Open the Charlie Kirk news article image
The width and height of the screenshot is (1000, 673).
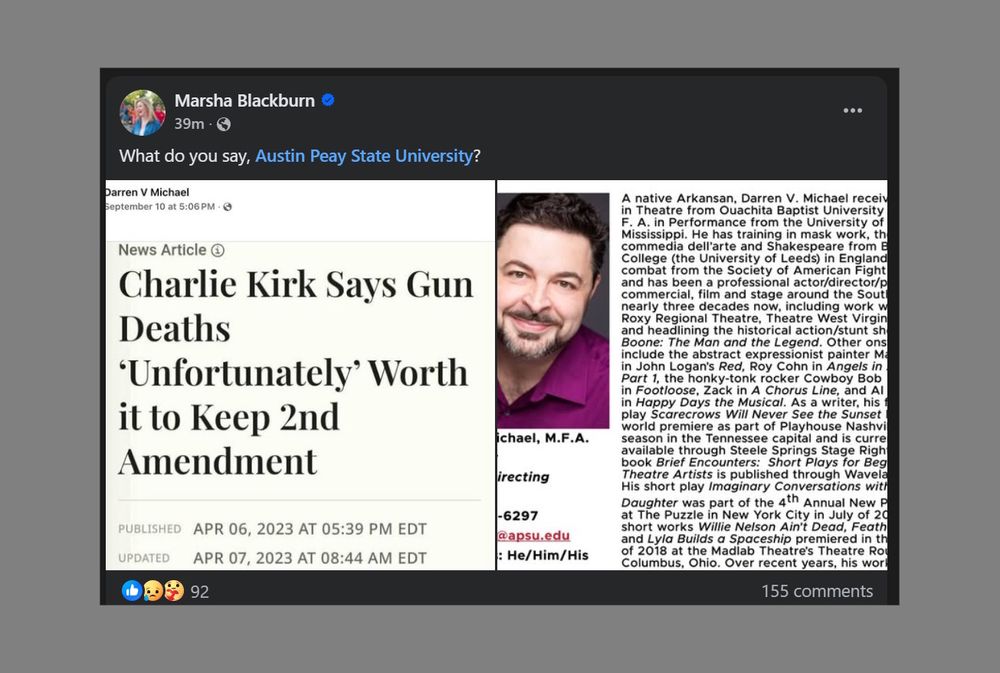[300, 375]
